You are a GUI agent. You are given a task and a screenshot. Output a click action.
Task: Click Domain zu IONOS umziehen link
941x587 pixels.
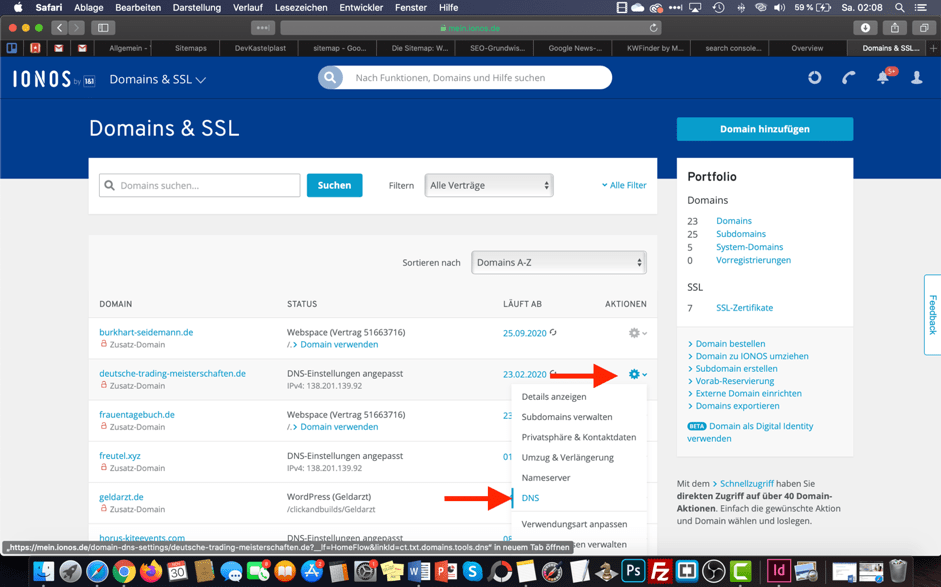(x=751, y=356)
